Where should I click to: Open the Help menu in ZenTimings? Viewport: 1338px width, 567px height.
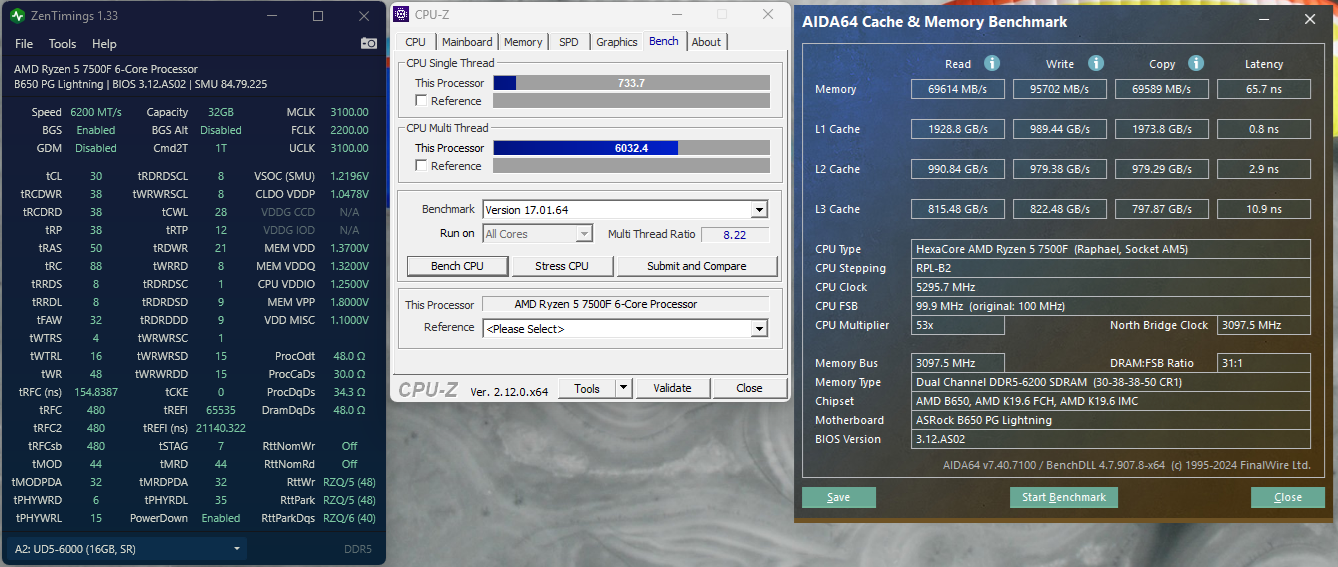104,44
